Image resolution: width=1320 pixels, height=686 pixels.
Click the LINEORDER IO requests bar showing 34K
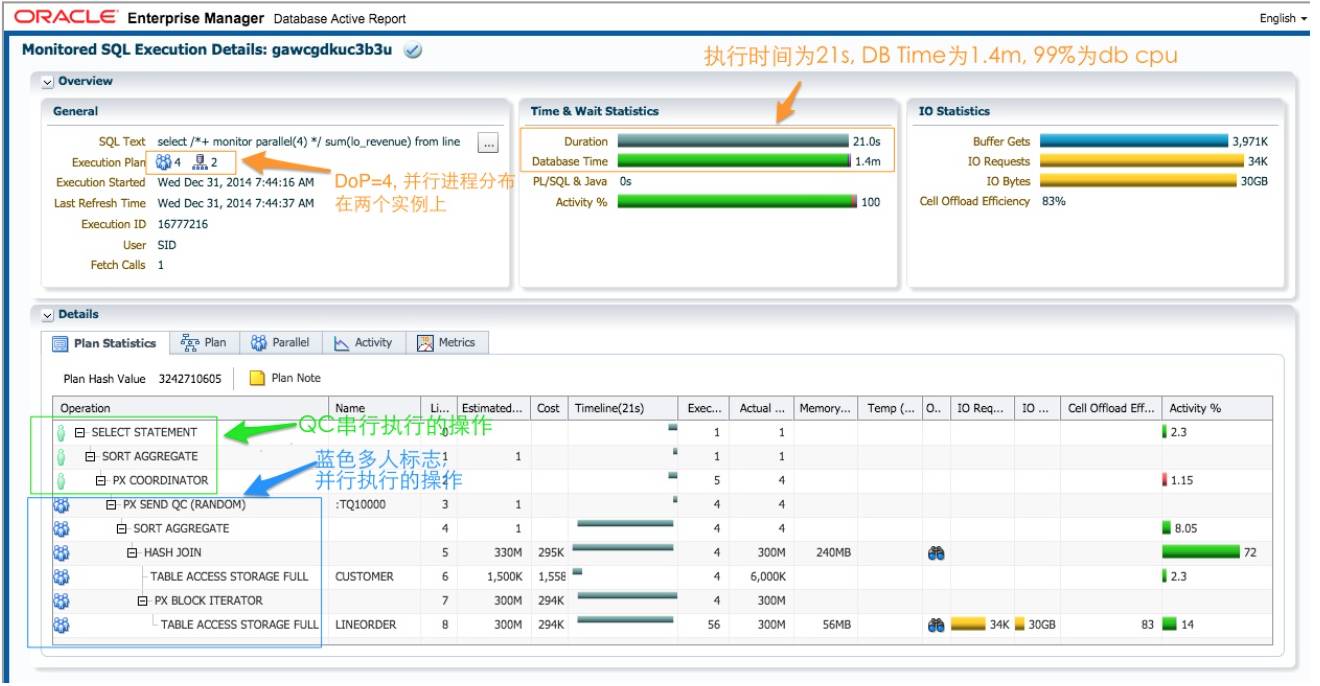tap(968, 625)
